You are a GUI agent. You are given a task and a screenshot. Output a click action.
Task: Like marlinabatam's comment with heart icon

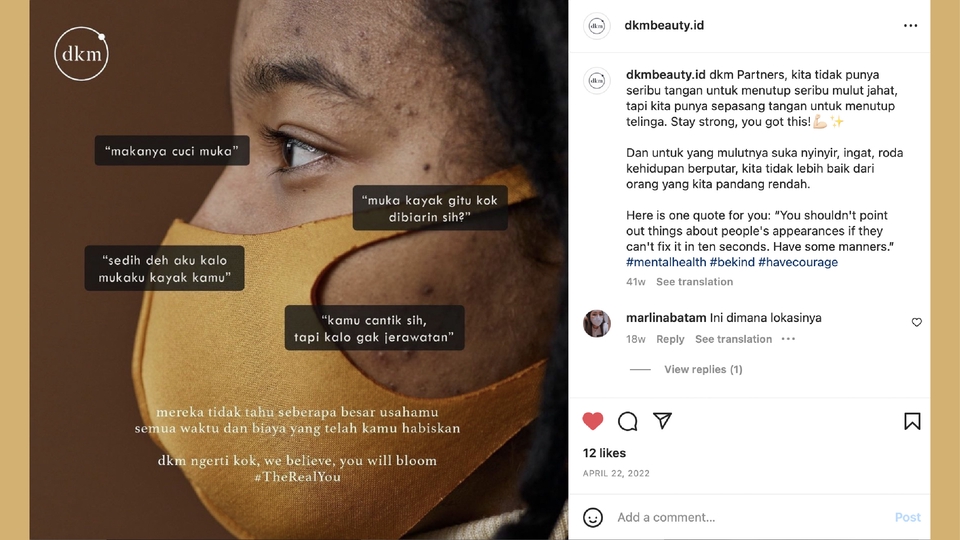point(917,322)
